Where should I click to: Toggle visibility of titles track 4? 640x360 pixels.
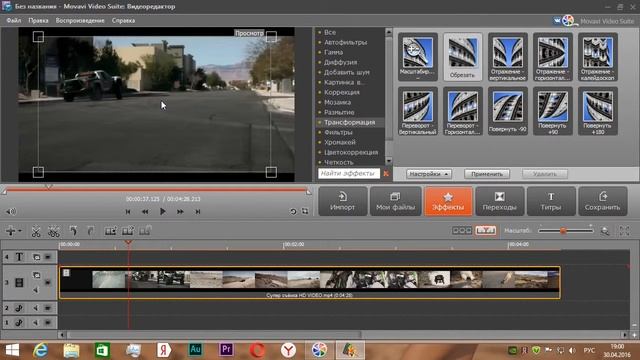[x=48, y=257]
